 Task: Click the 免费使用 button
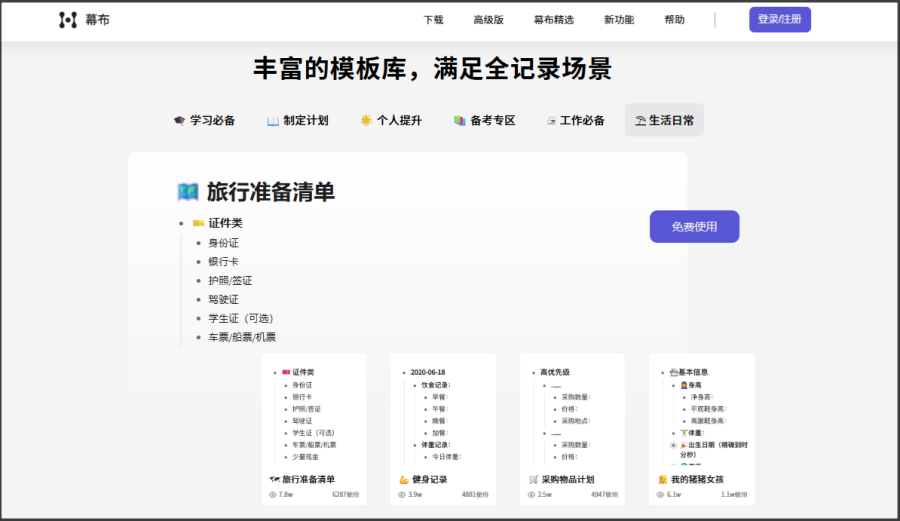click(694, 227)
